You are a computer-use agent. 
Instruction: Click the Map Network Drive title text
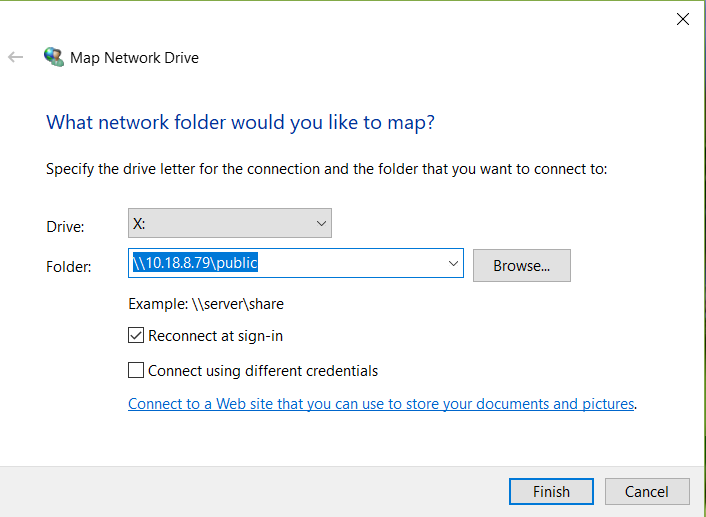(x=134, y=58)
